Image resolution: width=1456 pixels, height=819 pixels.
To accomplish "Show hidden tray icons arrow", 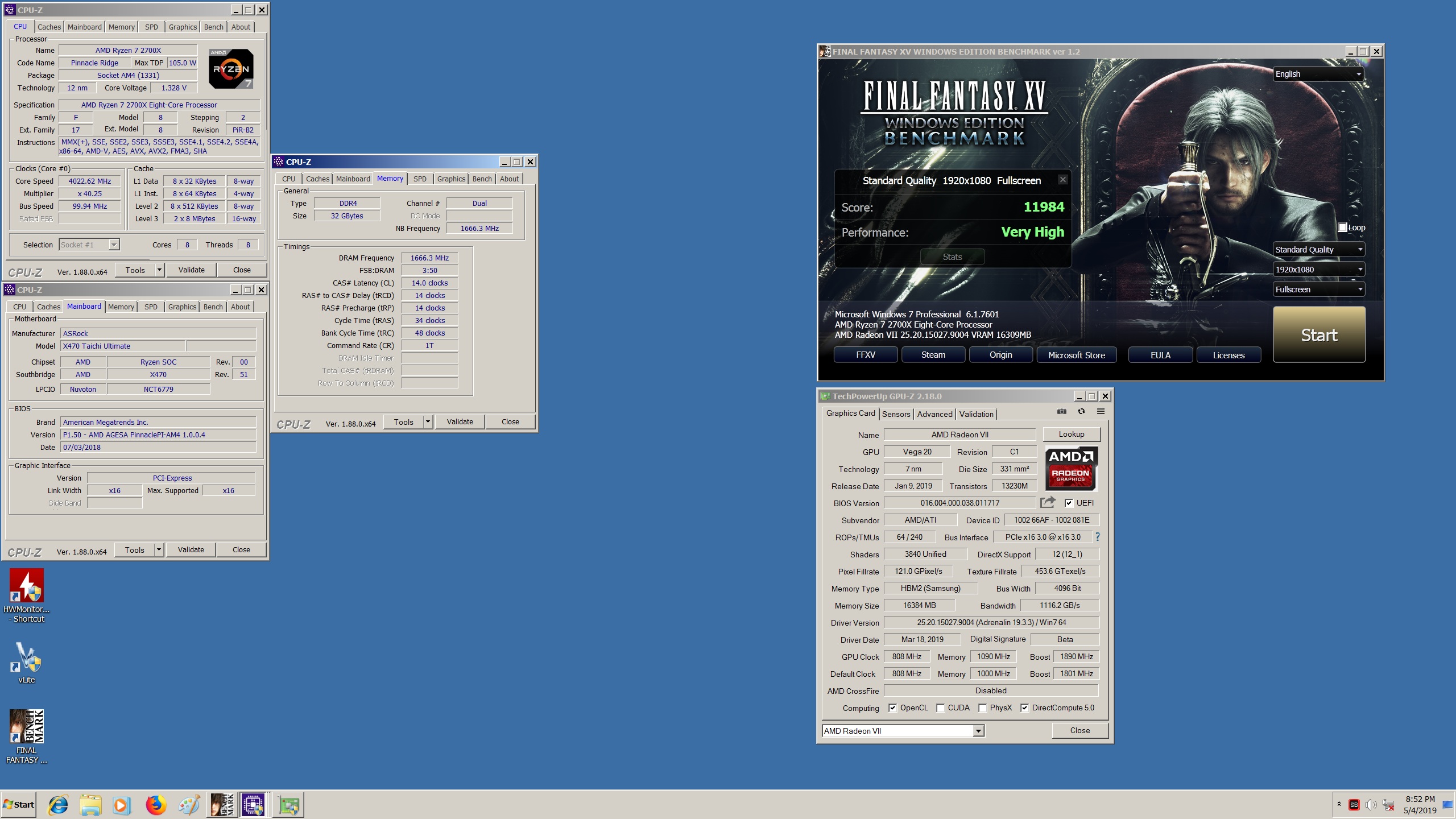I will coord(1339,804).
